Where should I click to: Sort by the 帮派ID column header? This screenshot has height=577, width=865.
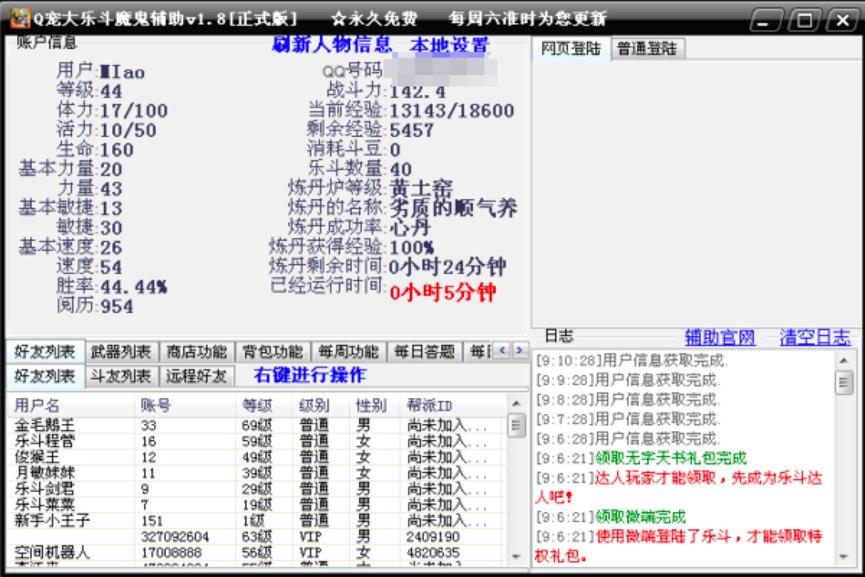click(x=453, y=405)
